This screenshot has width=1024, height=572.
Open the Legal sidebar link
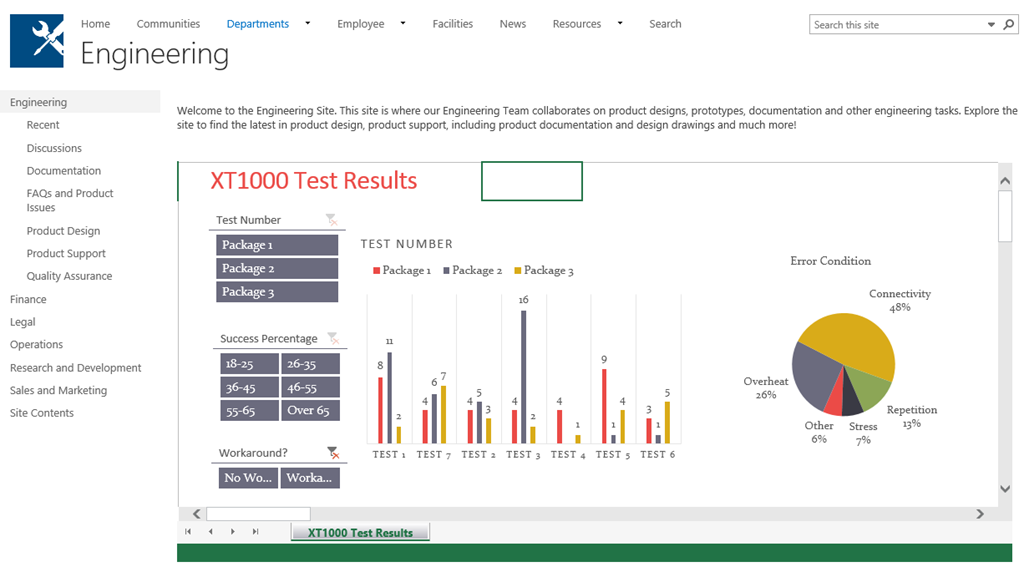pyautogui.click(x=23, y=322)
